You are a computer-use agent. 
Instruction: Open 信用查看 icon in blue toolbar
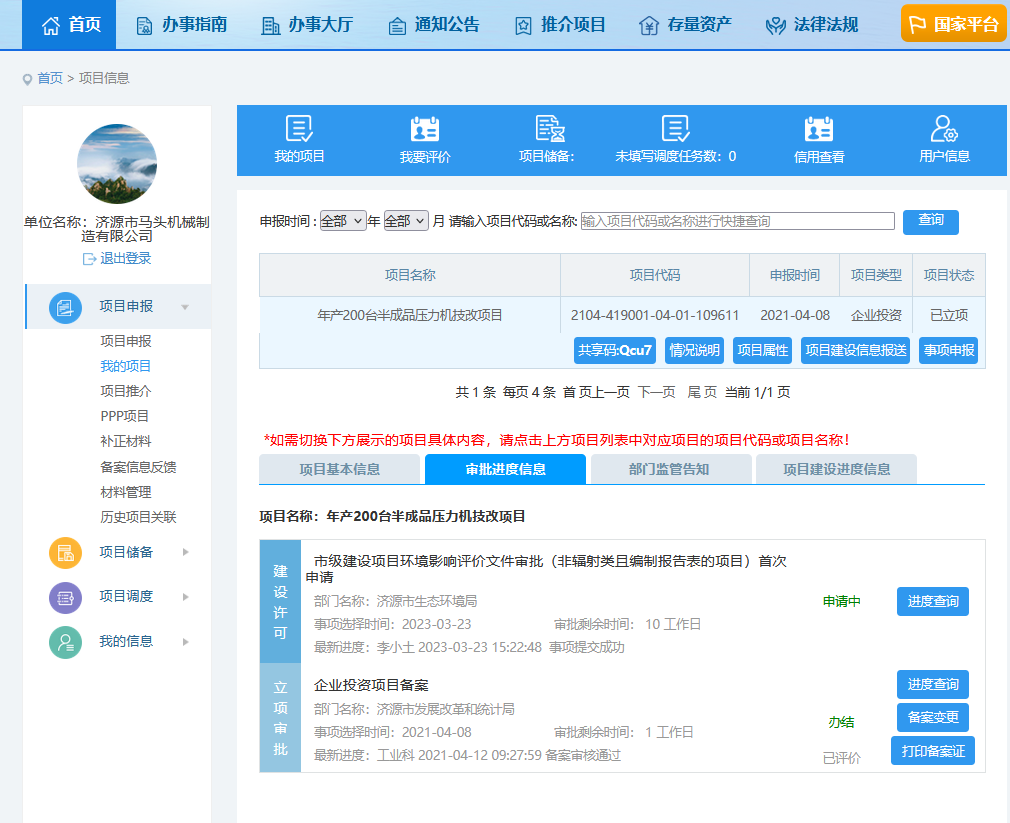pos(819,129)
